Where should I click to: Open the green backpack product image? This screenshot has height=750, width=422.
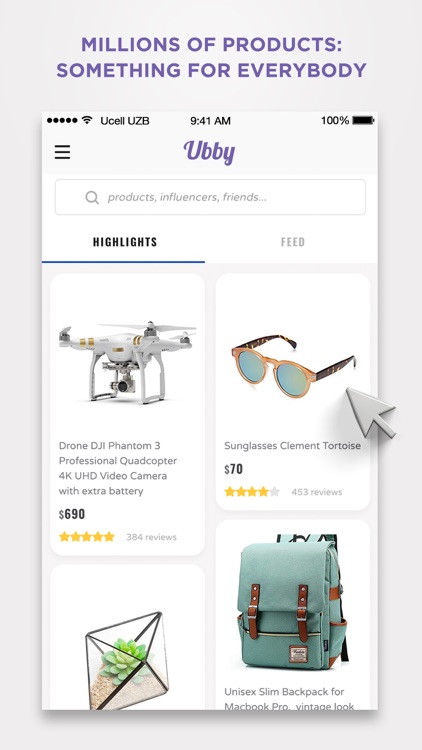pyautogui.click(x=292, y=602)
